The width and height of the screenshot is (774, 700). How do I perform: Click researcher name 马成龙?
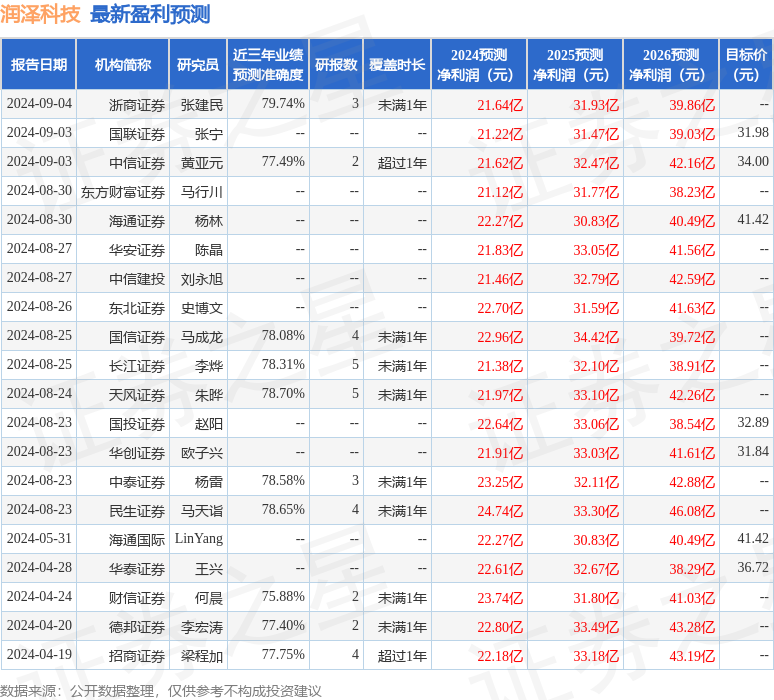(x=202, y=337)
